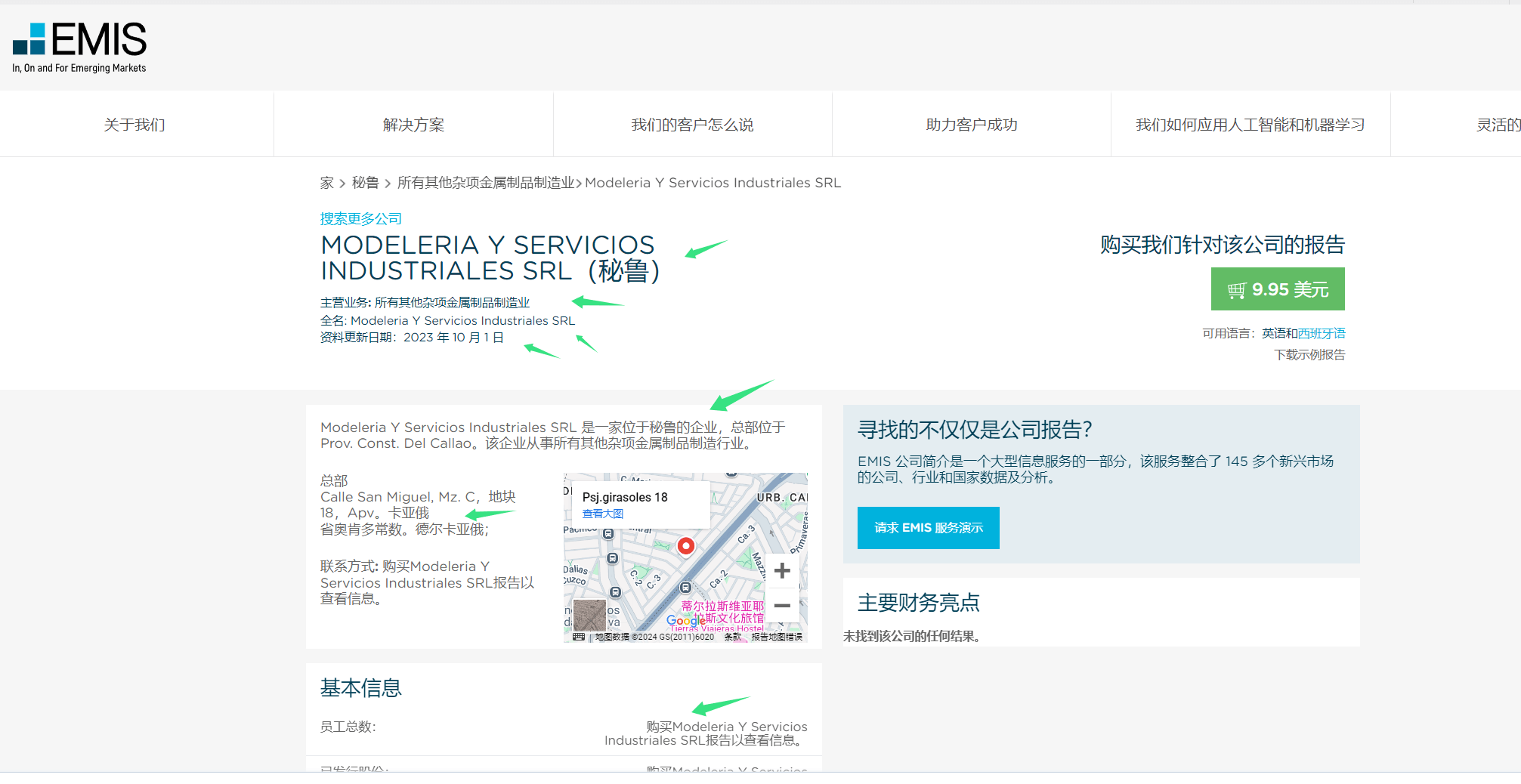Click the 联系方式 text block
1521x784 pixels.
tap(427, 582)
